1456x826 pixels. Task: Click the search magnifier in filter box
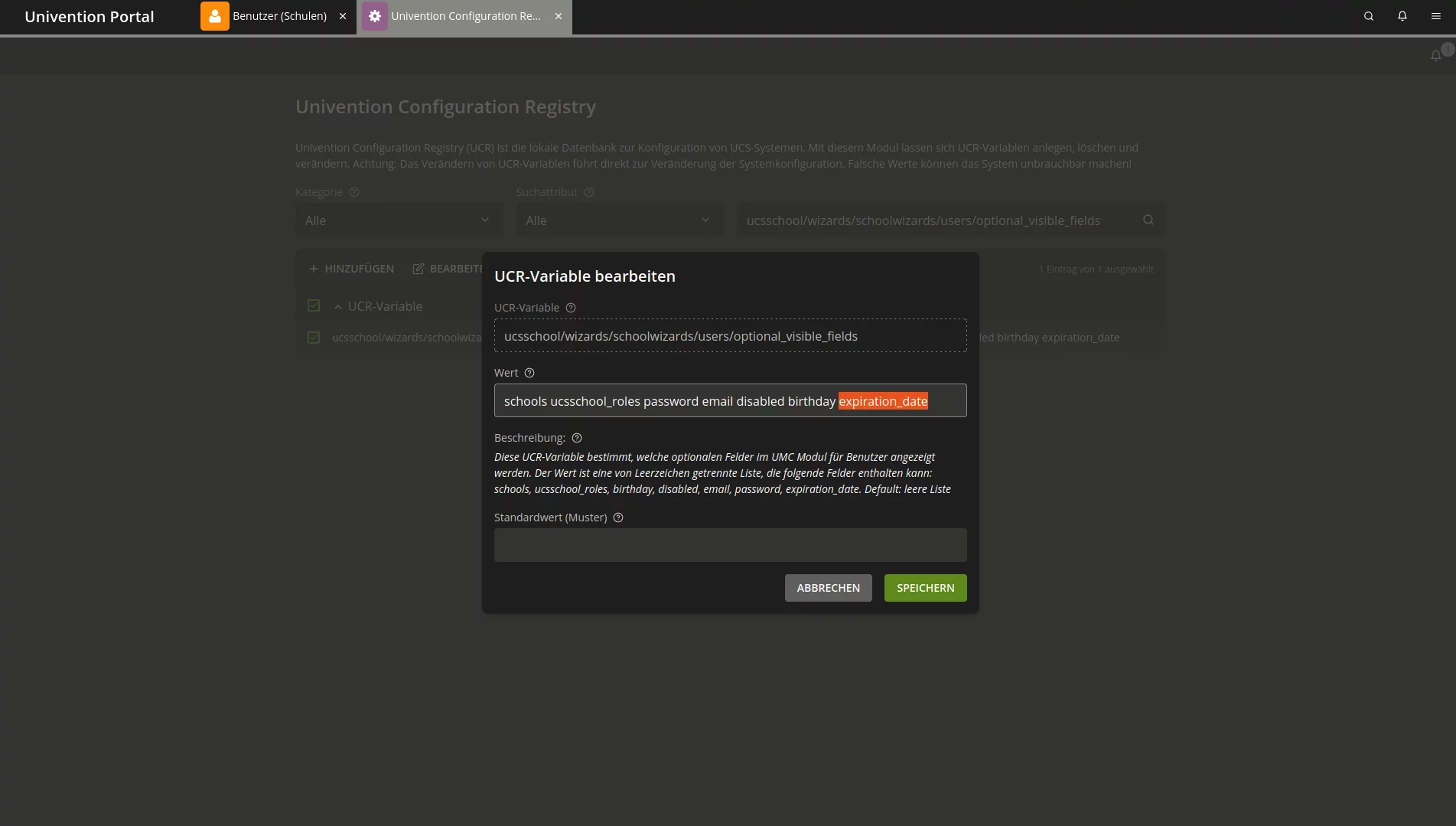click(x=1148, y=220)
